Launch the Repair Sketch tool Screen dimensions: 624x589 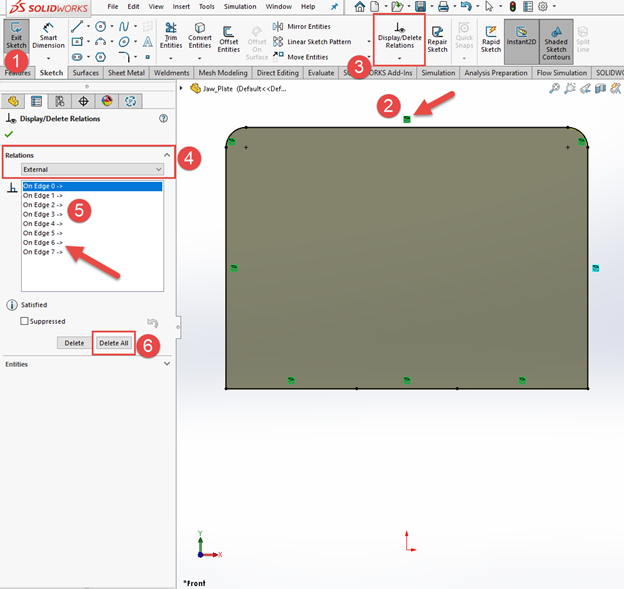(437, 39)
